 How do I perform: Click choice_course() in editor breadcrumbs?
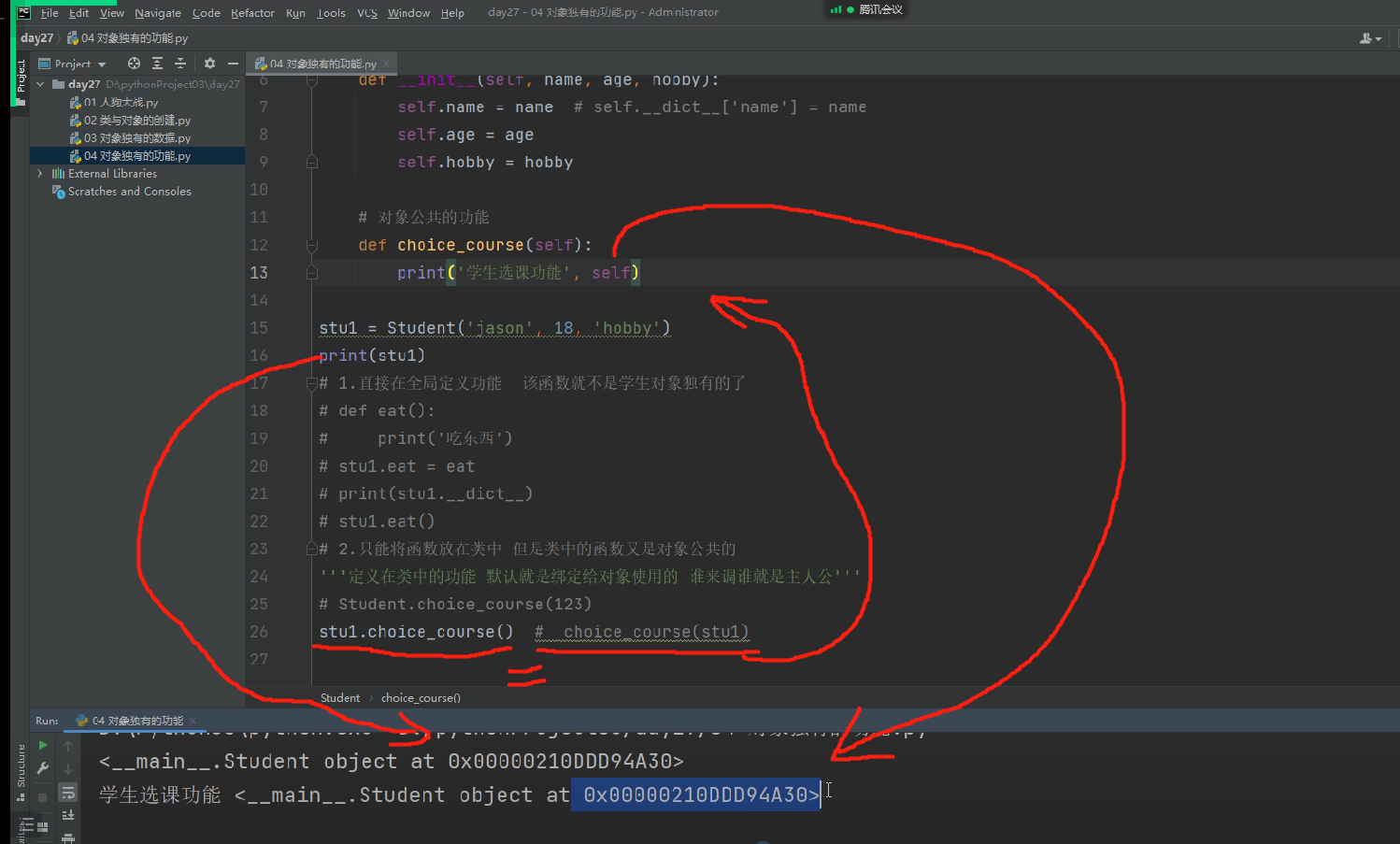point(421,698)
